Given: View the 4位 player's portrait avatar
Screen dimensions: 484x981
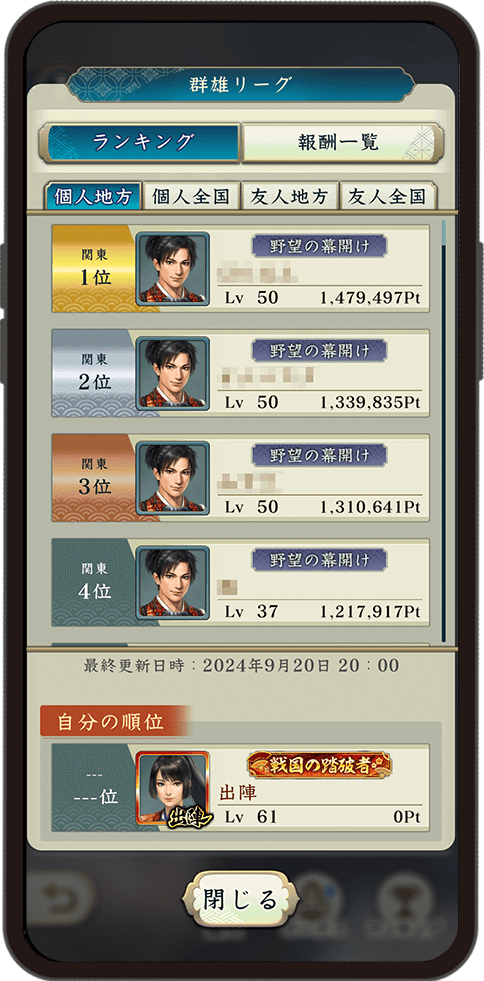Looking at the screenshot, I should coord(173,582).
